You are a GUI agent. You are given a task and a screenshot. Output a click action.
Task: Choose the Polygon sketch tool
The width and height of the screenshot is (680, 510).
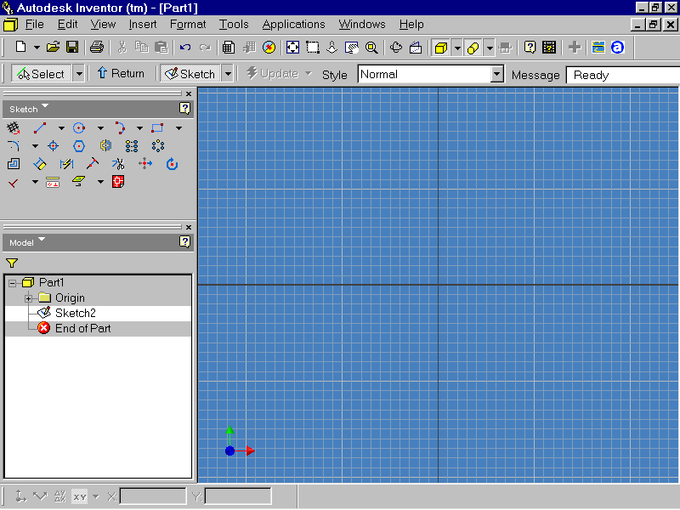pos(79,146)
